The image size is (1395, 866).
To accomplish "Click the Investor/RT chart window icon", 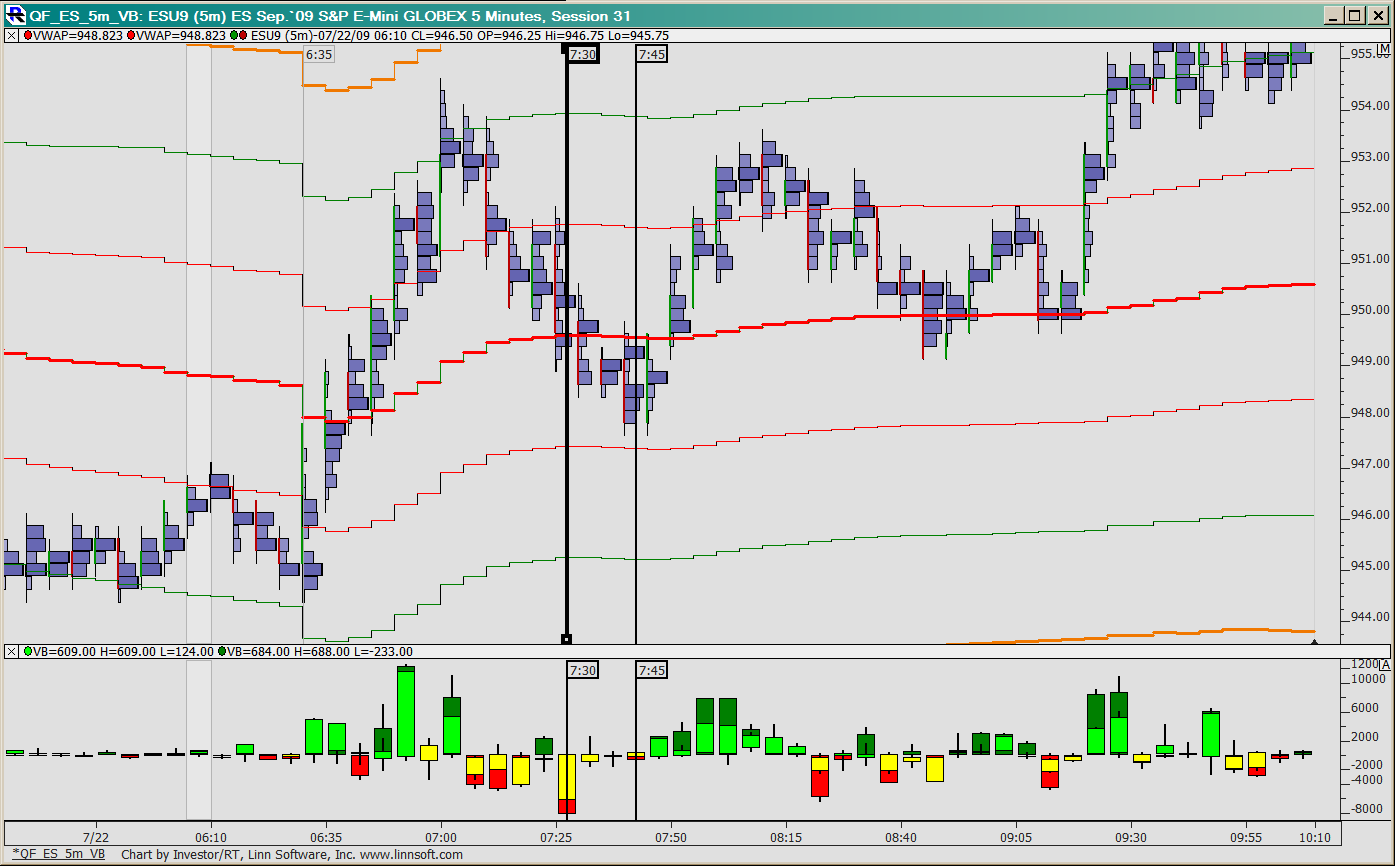I will pyautogui.click(x=15, y=15).
